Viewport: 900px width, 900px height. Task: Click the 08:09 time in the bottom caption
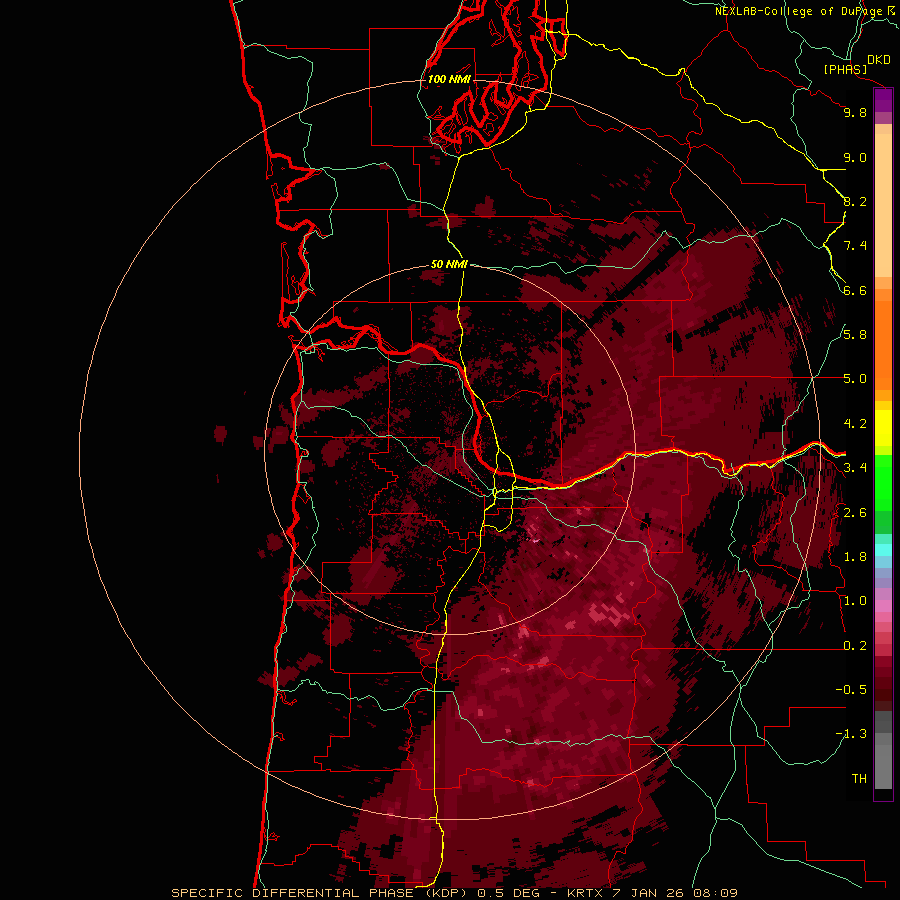[716, 893]
